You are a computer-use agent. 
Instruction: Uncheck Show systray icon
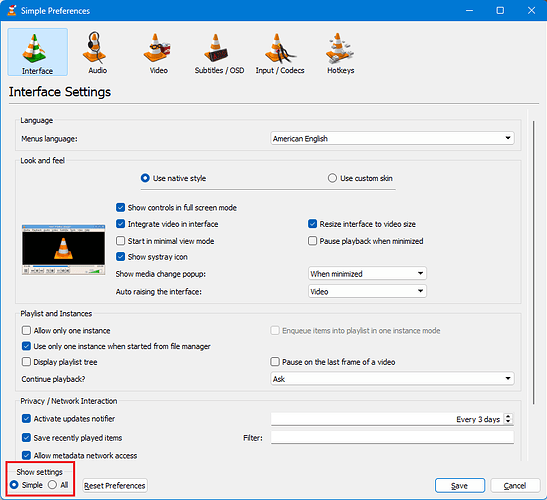click(121, 257)
